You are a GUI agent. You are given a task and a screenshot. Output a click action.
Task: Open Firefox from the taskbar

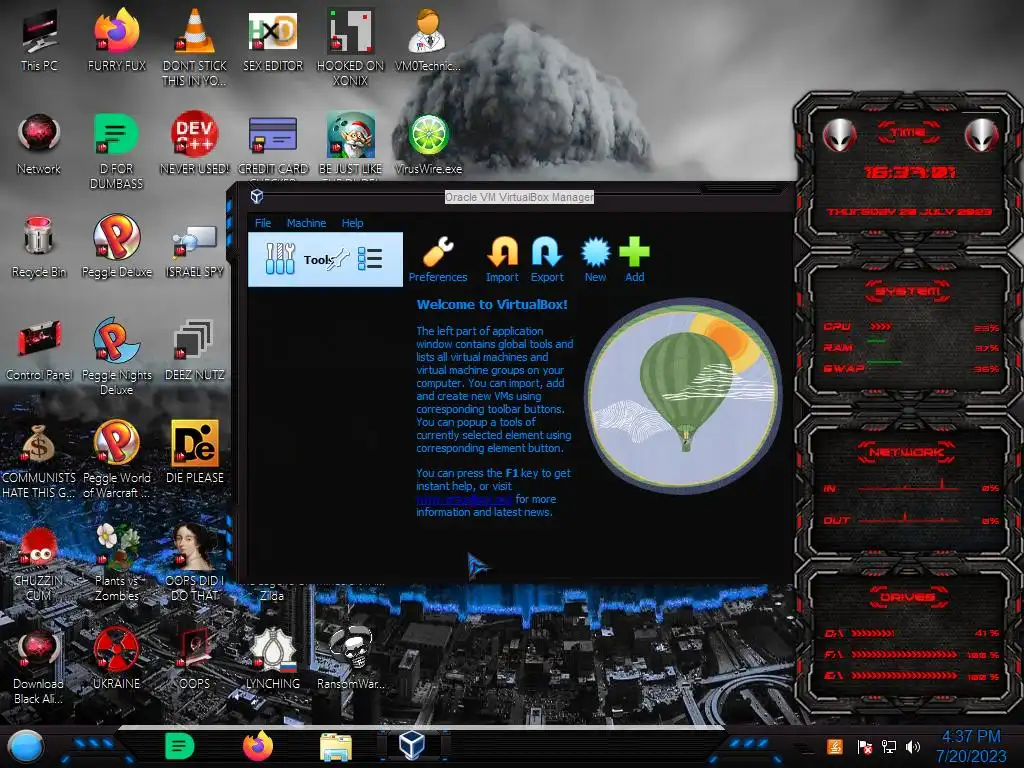tap(258, 746)
